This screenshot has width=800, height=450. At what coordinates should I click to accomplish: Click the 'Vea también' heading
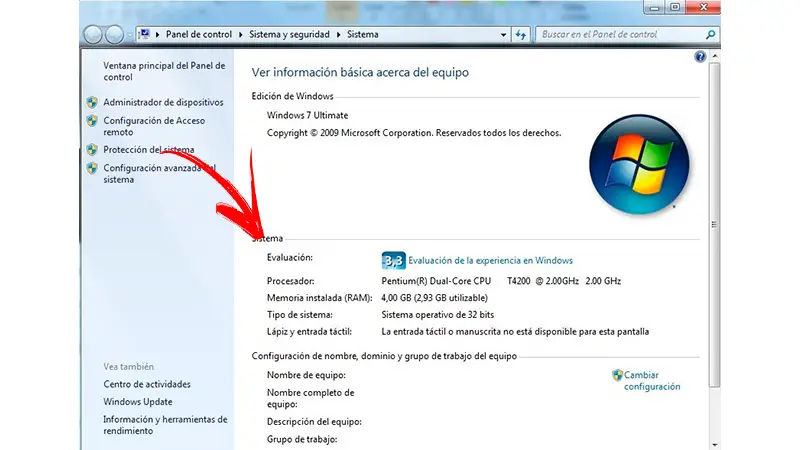(x=129, y=367)
